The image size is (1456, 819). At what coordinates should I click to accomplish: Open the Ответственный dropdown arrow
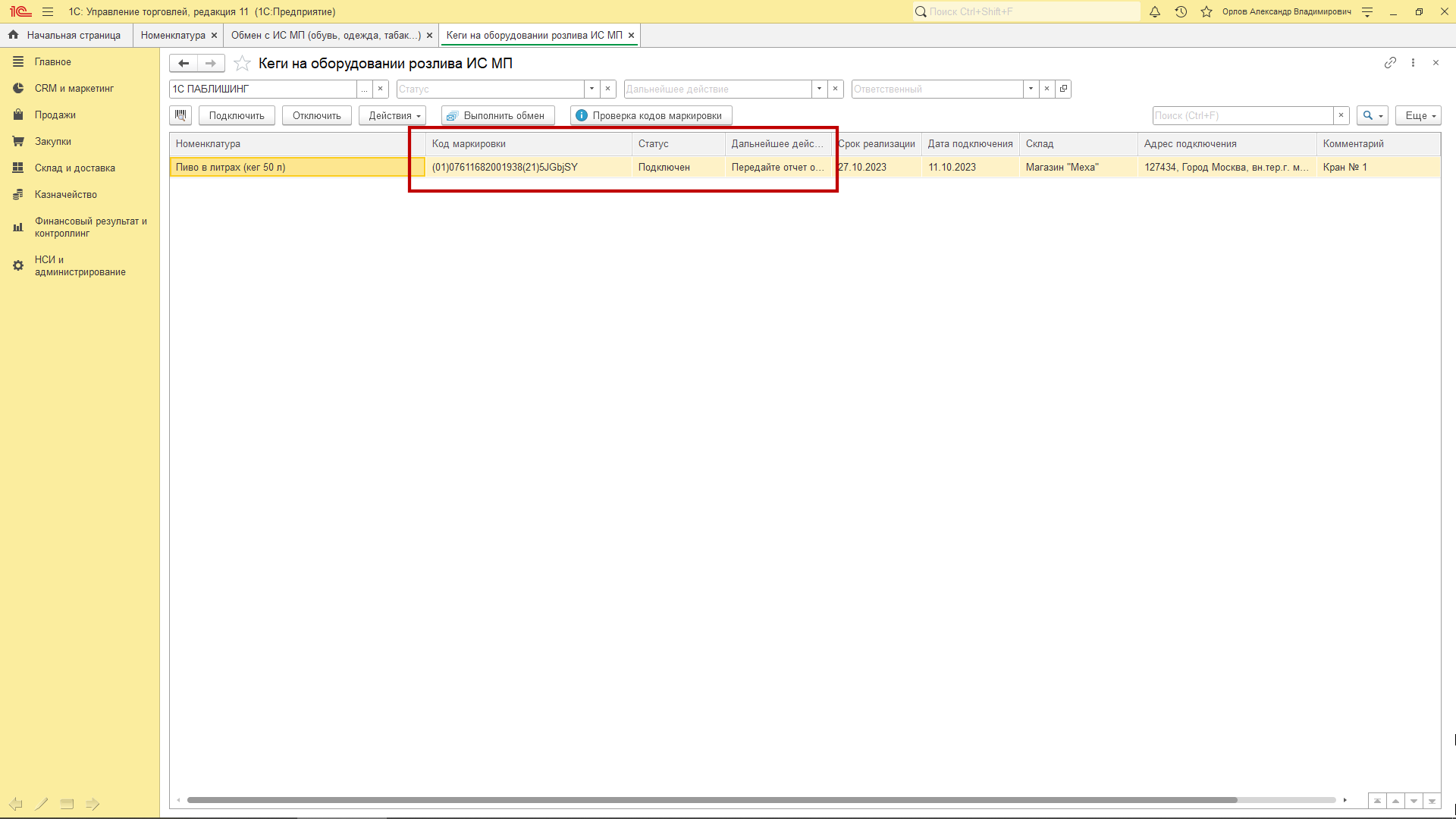(1031, 89)
